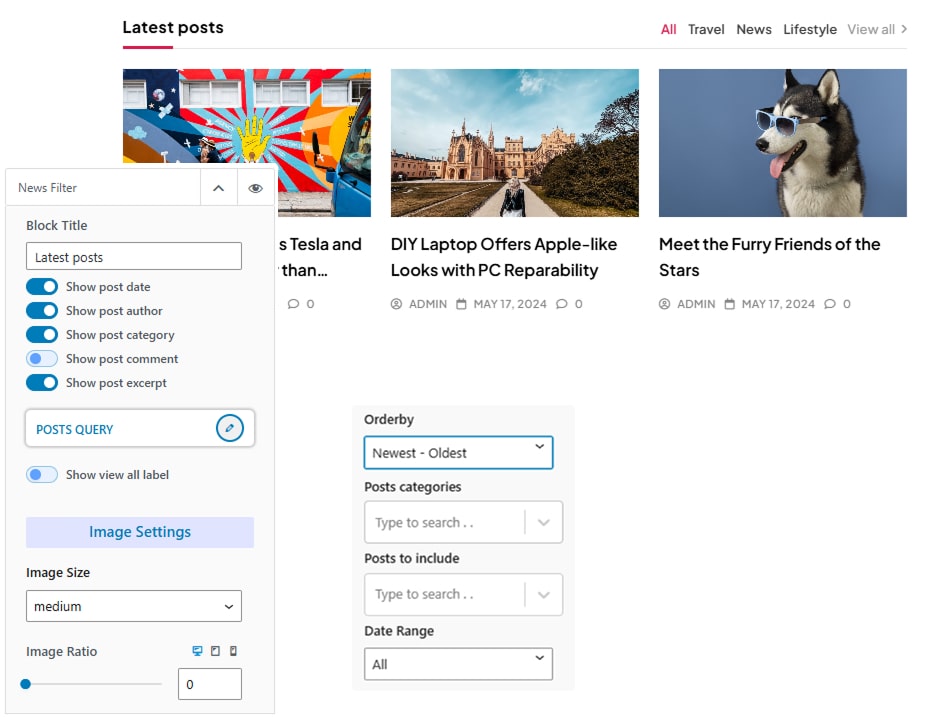Collapse the News Filter panel chevron

coord(218,188)
